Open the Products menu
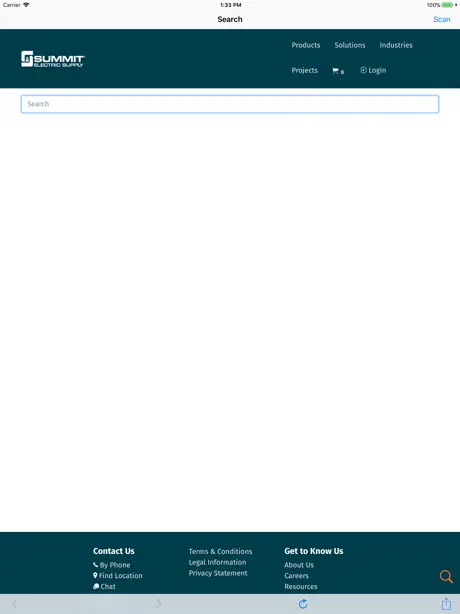460x614 pixels. [306, 45]
